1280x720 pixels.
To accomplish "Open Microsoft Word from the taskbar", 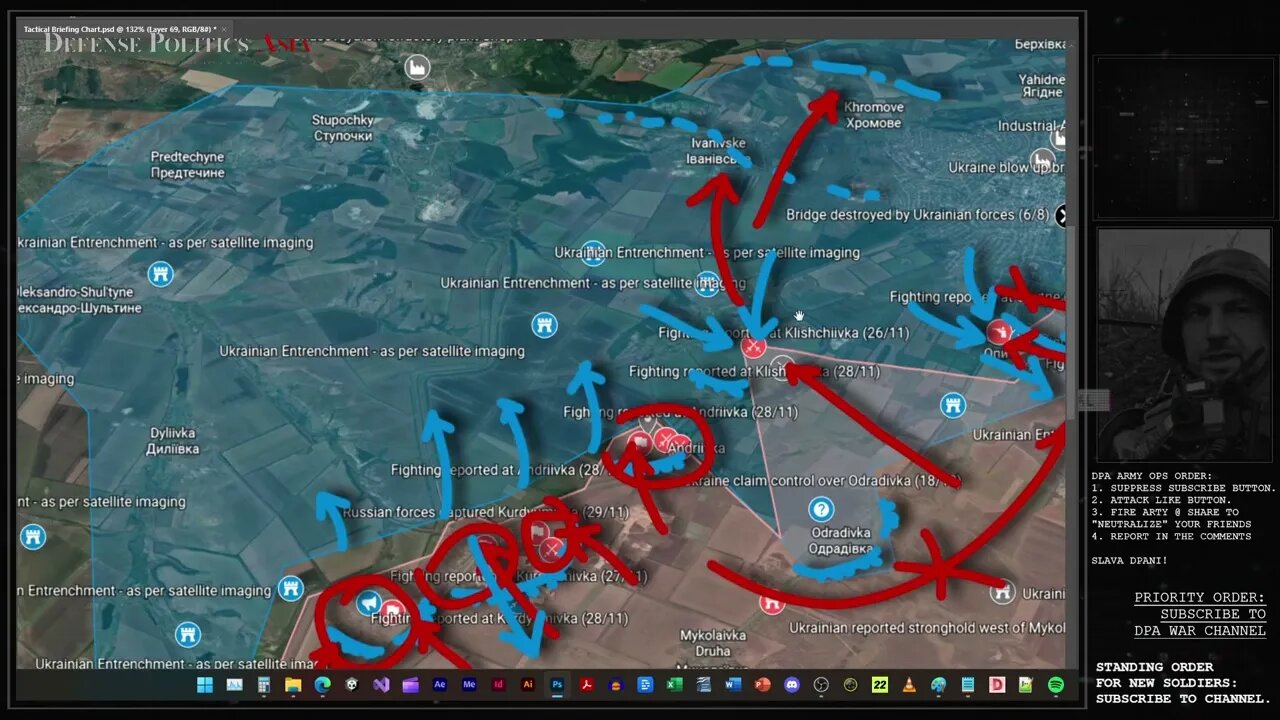I will (733, 685).
